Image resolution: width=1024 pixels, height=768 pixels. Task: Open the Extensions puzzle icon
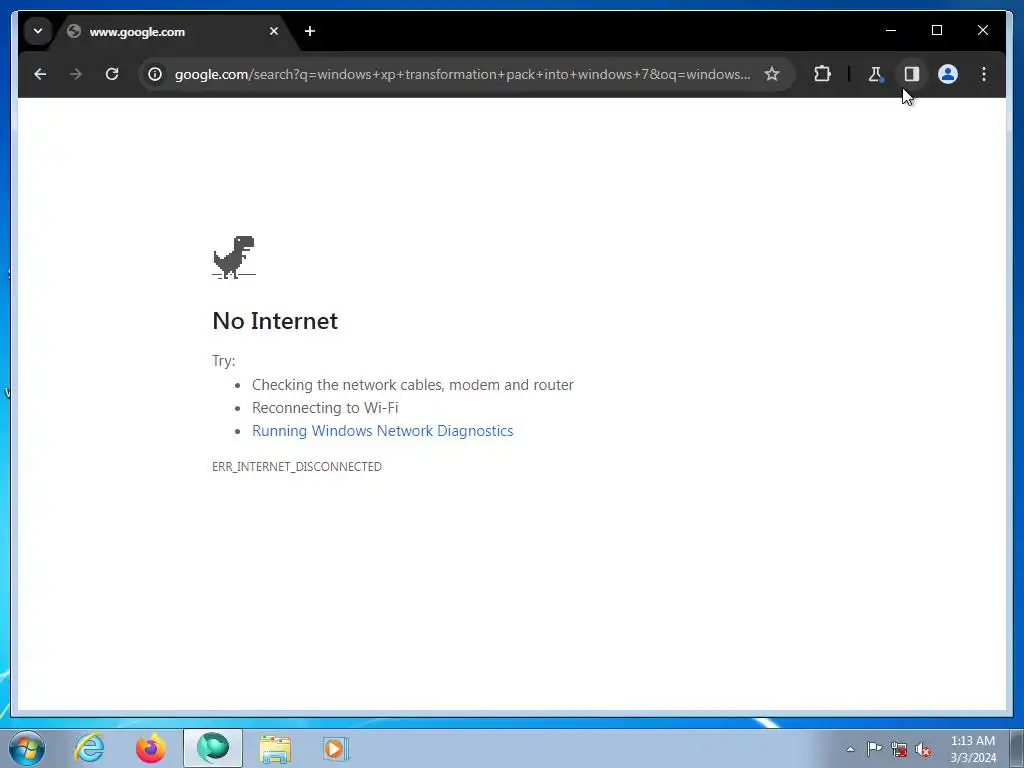click(x=822, y=74)
